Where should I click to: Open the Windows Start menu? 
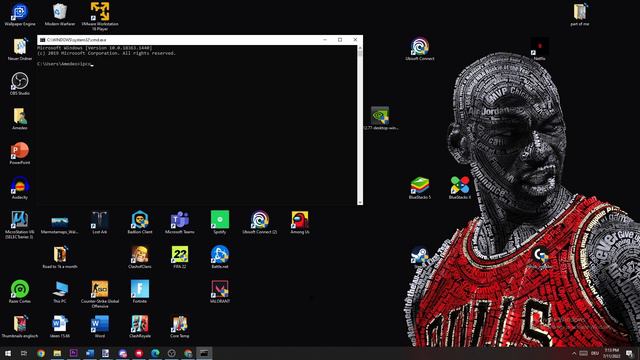tap(8, 353)
